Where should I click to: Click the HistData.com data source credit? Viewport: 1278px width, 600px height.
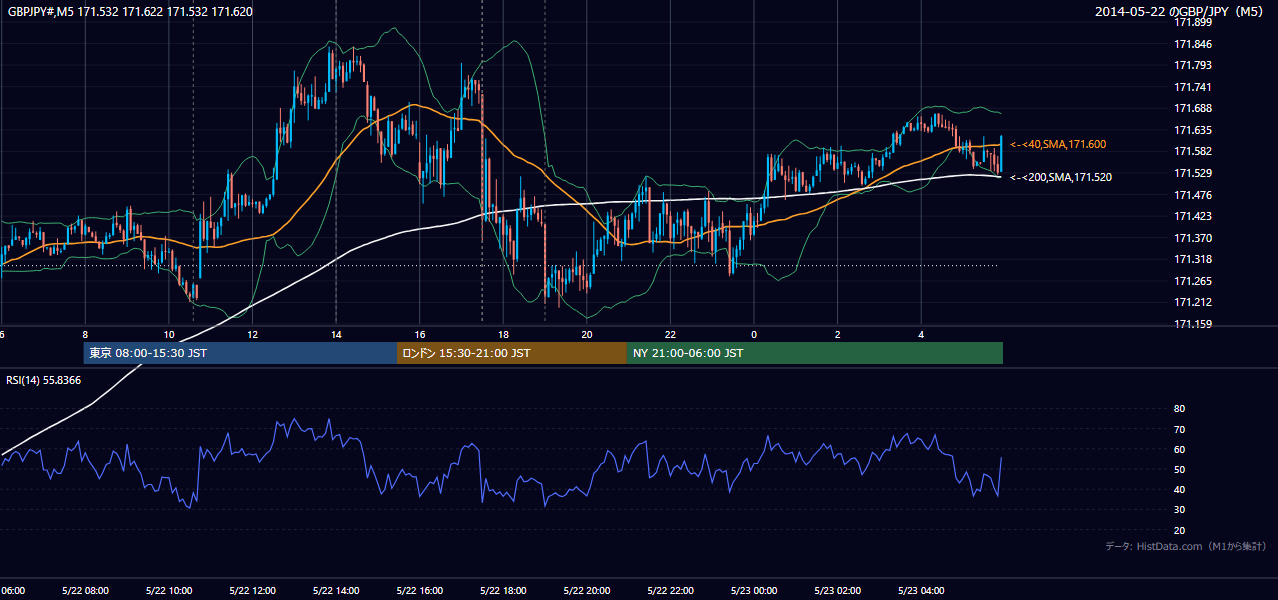1186,546
